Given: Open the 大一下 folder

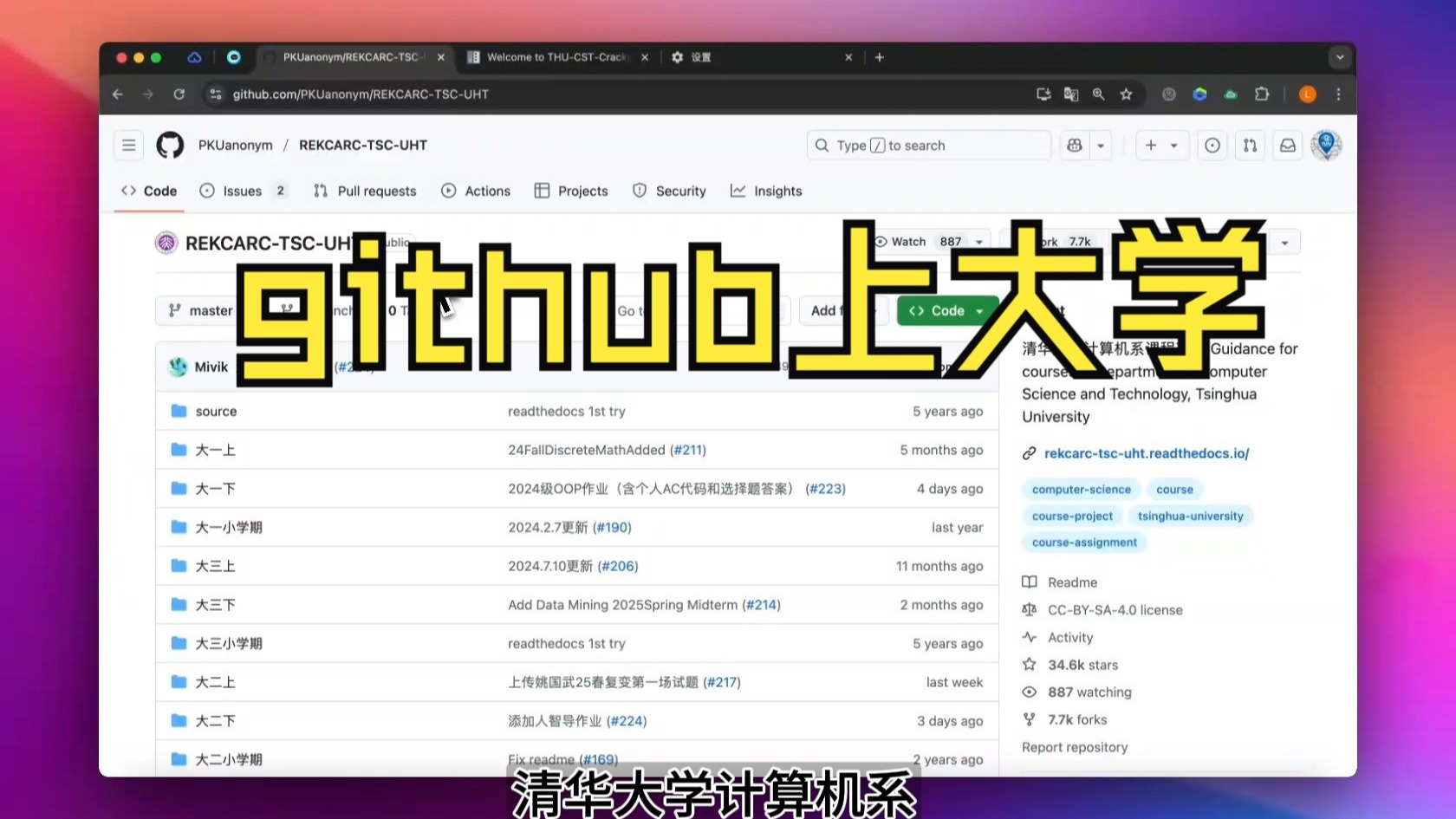Looking at the screenshot, I should [215, 489].
